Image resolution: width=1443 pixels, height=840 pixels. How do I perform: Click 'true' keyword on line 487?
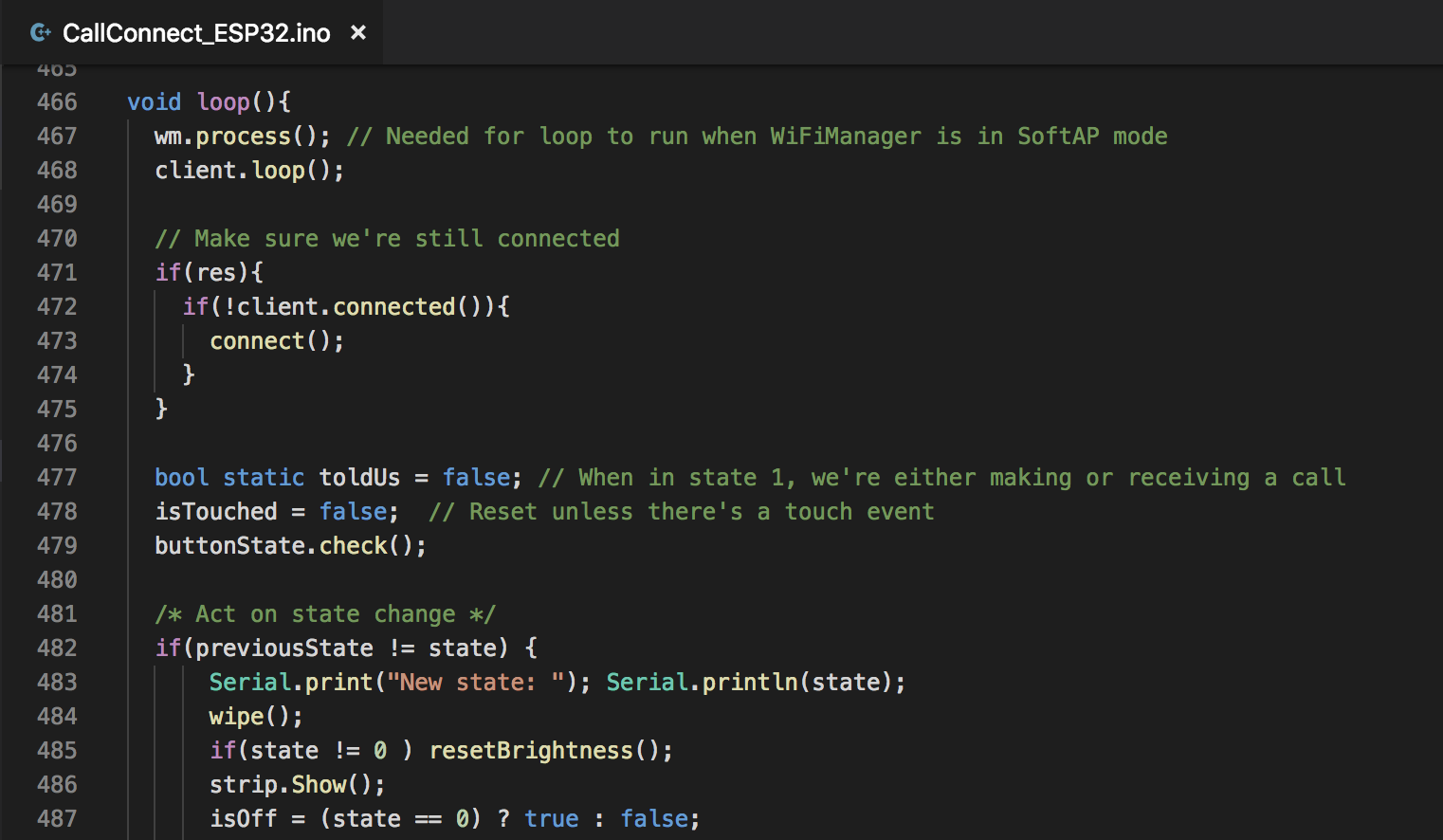(x=552, y=819)
